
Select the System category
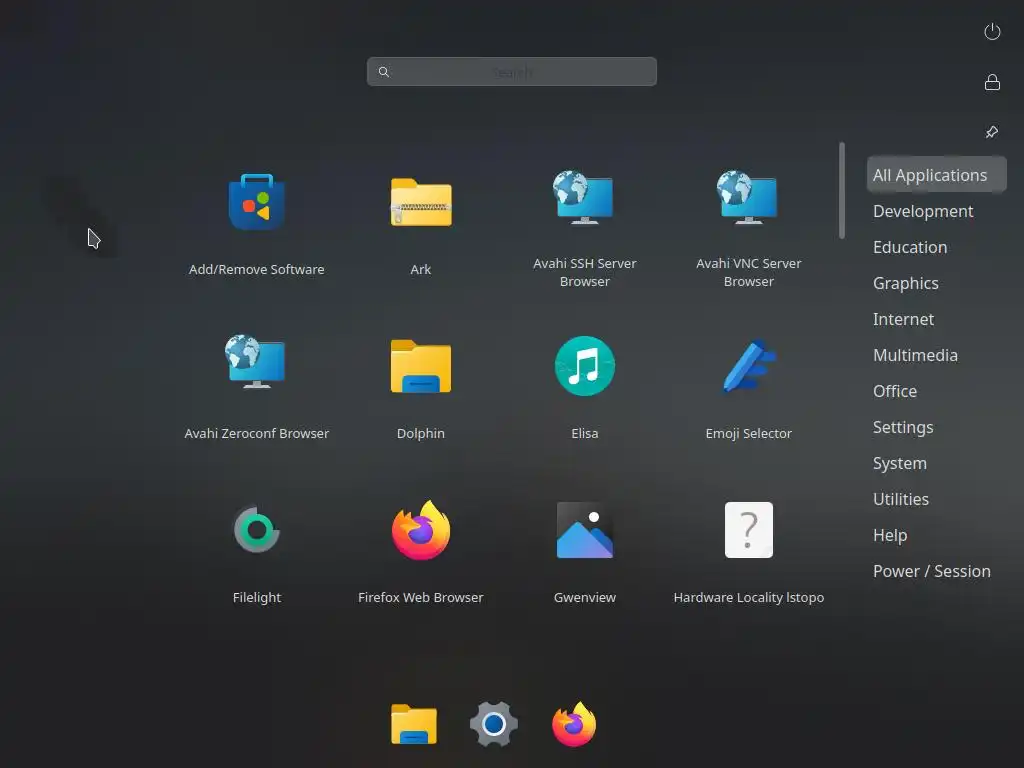[899, 463]
